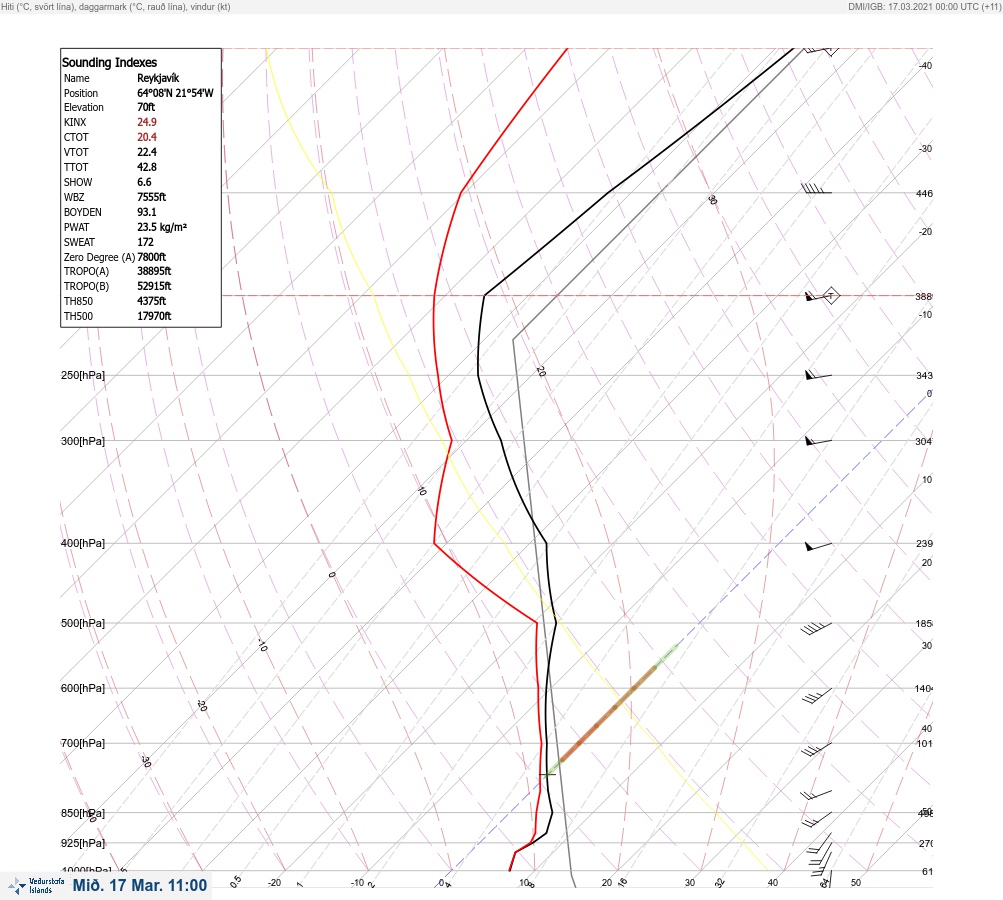Click the 250[hPa] pressure label

click(83, 375)
